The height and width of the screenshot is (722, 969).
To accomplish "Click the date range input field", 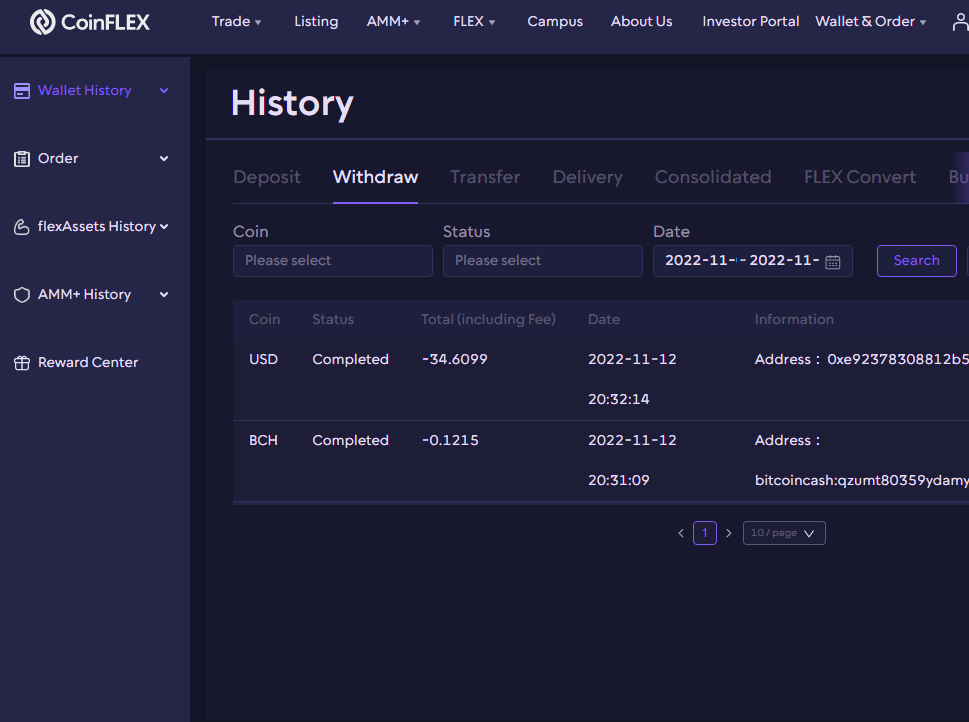I will point(753,261).
